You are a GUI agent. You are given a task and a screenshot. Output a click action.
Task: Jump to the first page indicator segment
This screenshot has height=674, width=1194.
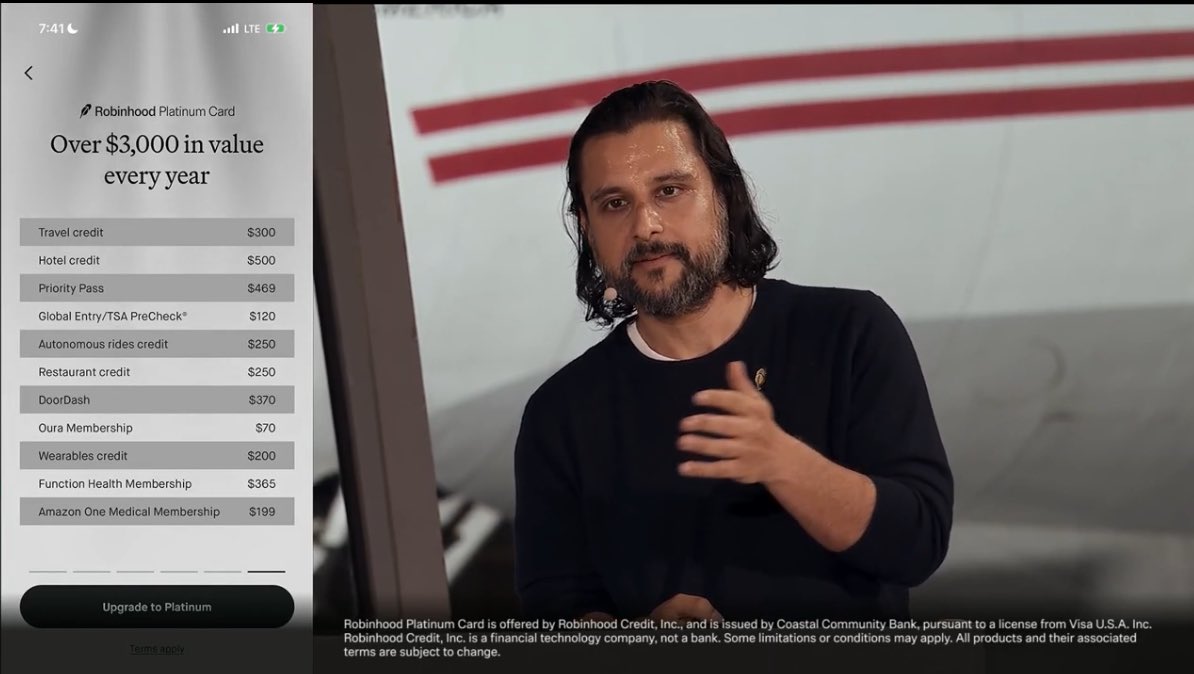click(x=48, y=571)
